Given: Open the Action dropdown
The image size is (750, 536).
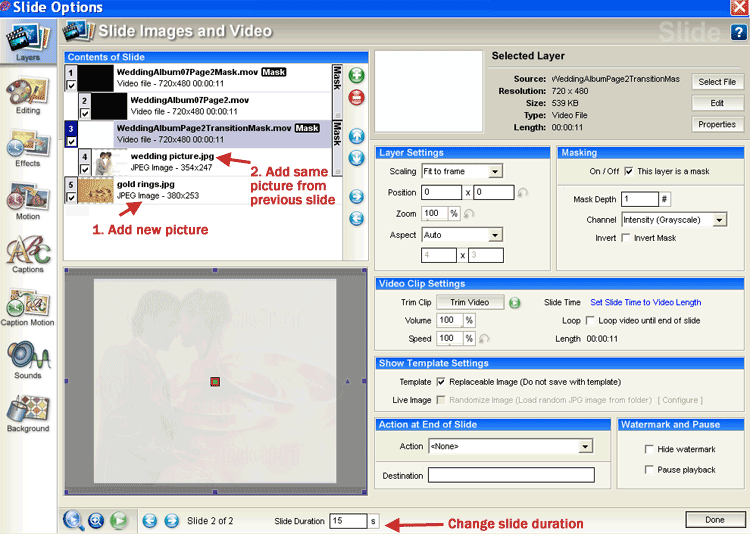Looking at the screenshot, I should [x=510, y=446].
